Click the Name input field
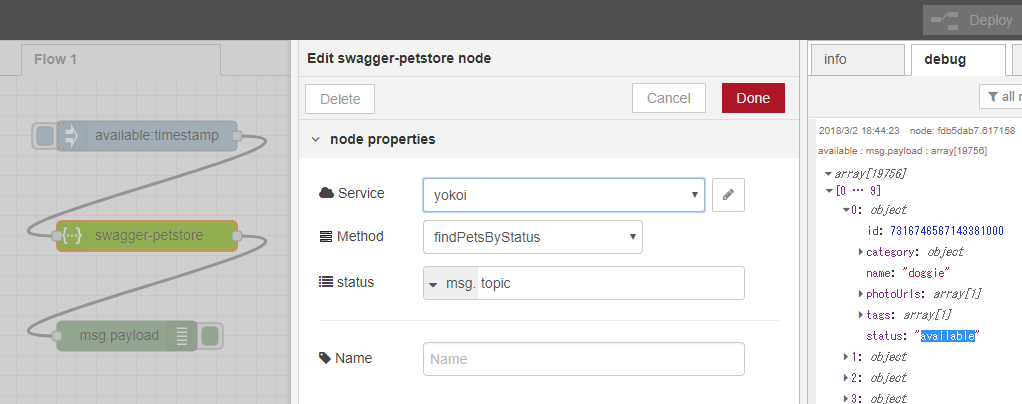Screen dimensions: 1022x404 pos(584,358)
